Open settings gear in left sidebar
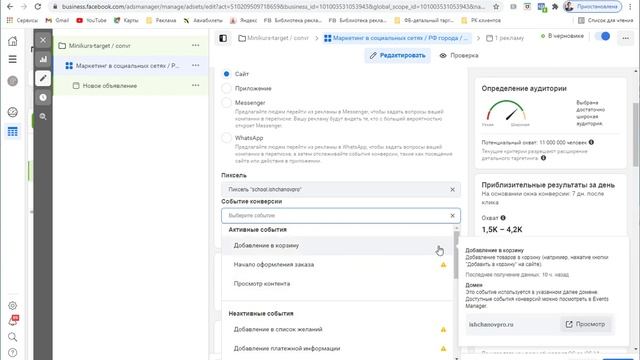 13,306
